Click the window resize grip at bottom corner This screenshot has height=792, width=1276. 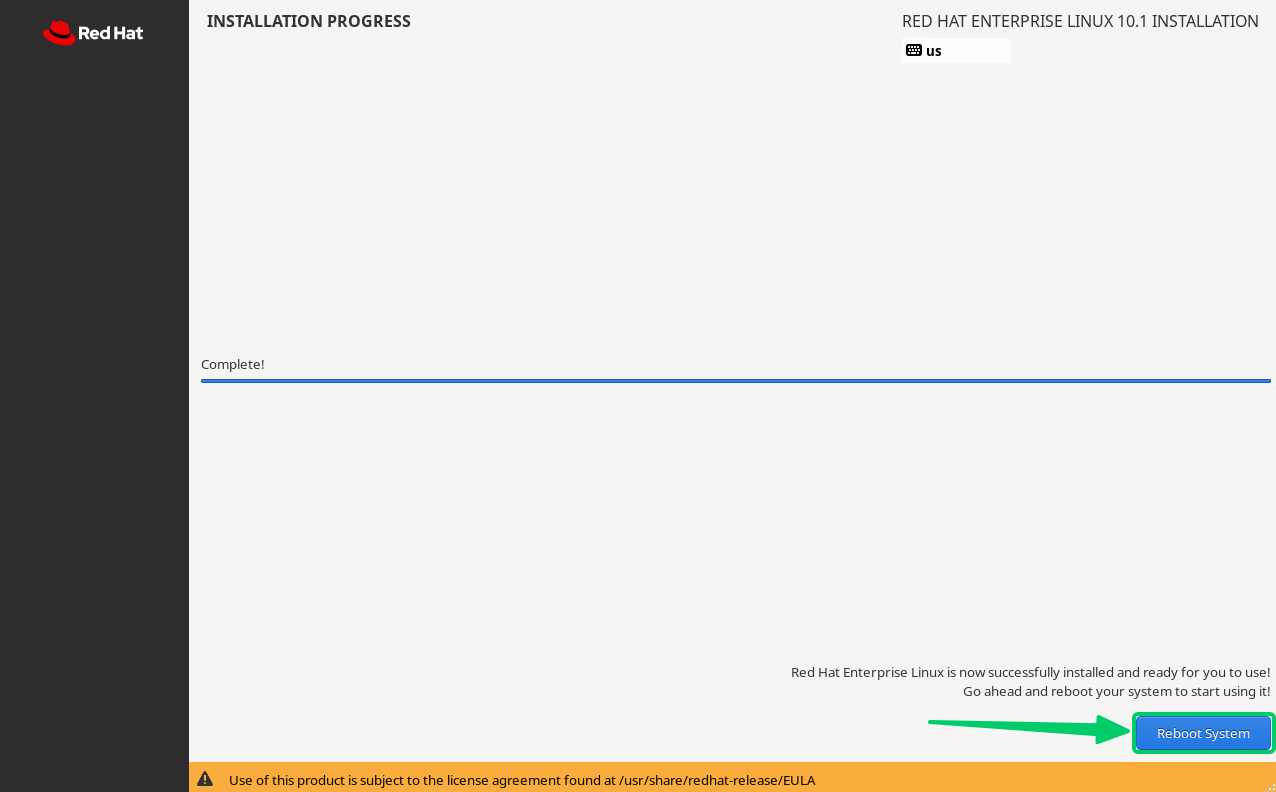[1270, 786]
